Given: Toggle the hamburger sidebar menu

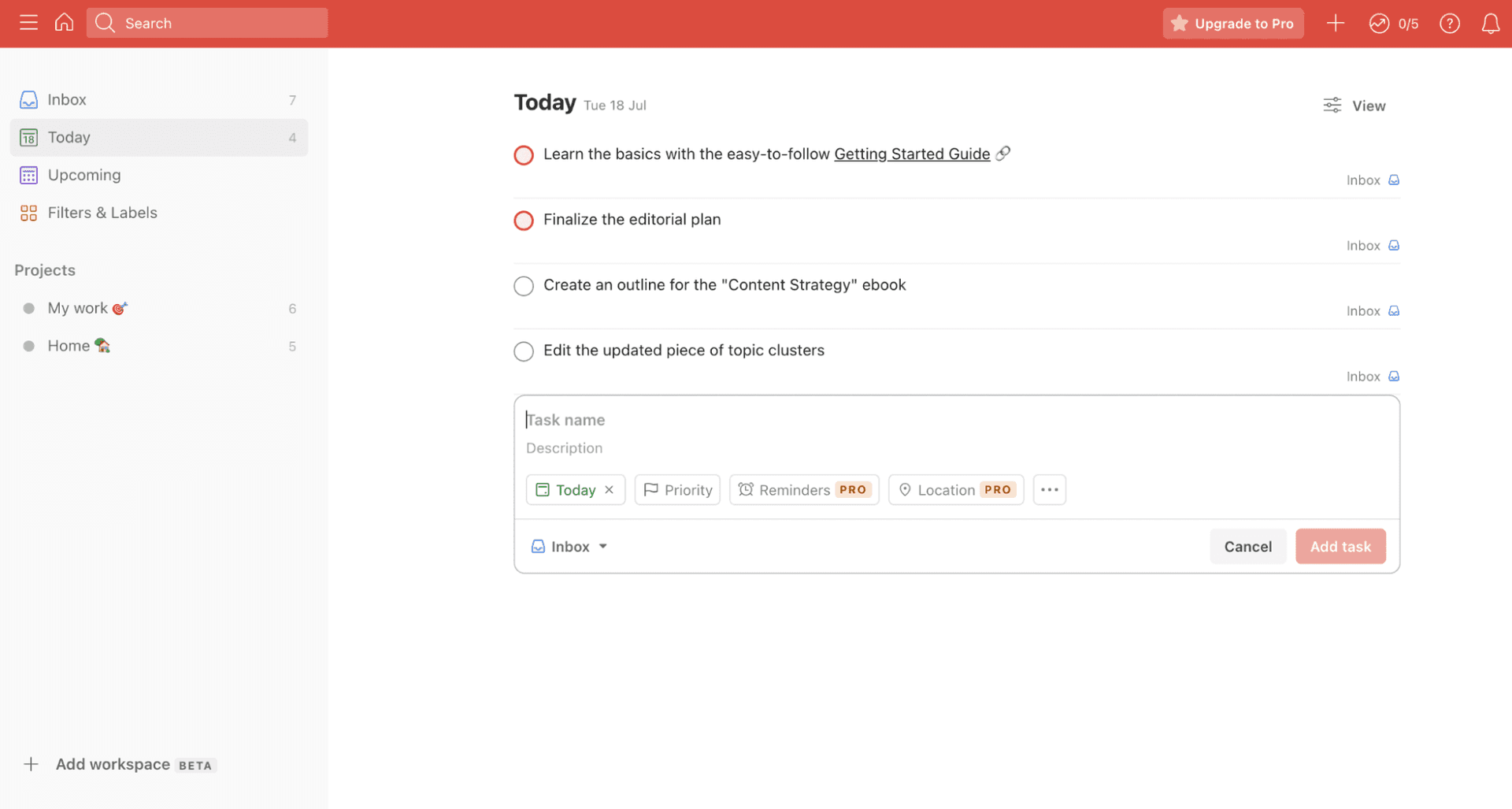Looking at the screenshot, I should pyautogui.click(x=28, y=23).
